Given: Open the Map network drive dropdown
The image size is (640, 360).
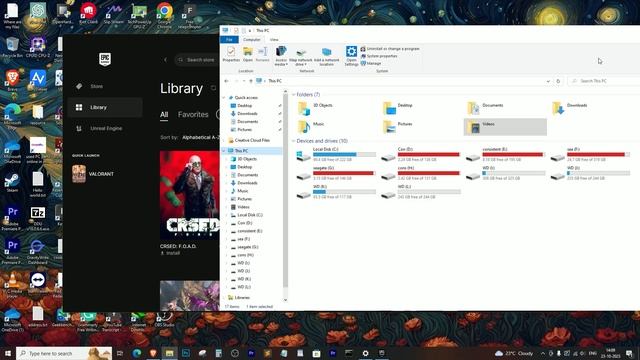Looking at the screenshot, I should (x=301, y=56).
